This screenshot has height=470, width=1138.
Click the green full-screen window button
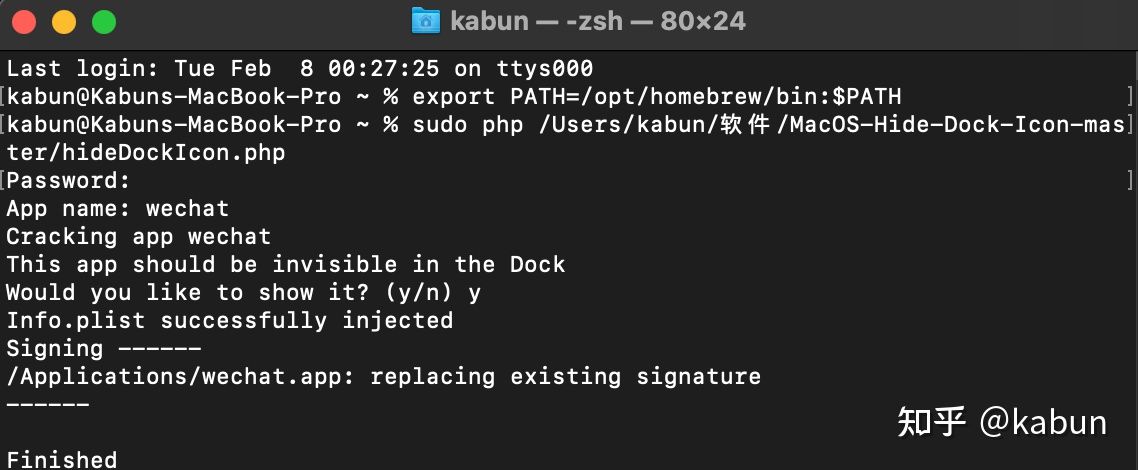point(103,22)
